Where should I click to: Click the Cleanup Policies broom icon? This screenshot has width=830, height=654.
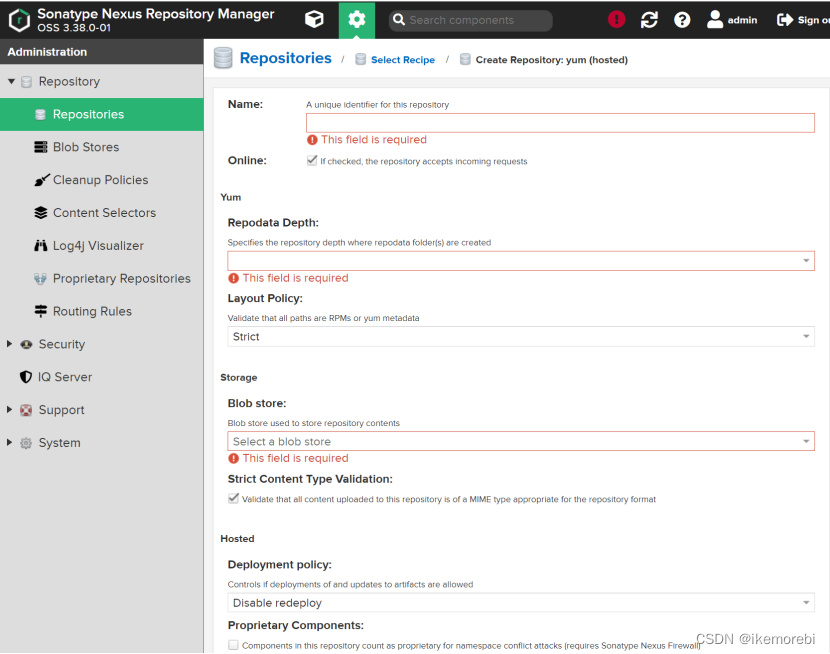point(42,180)
